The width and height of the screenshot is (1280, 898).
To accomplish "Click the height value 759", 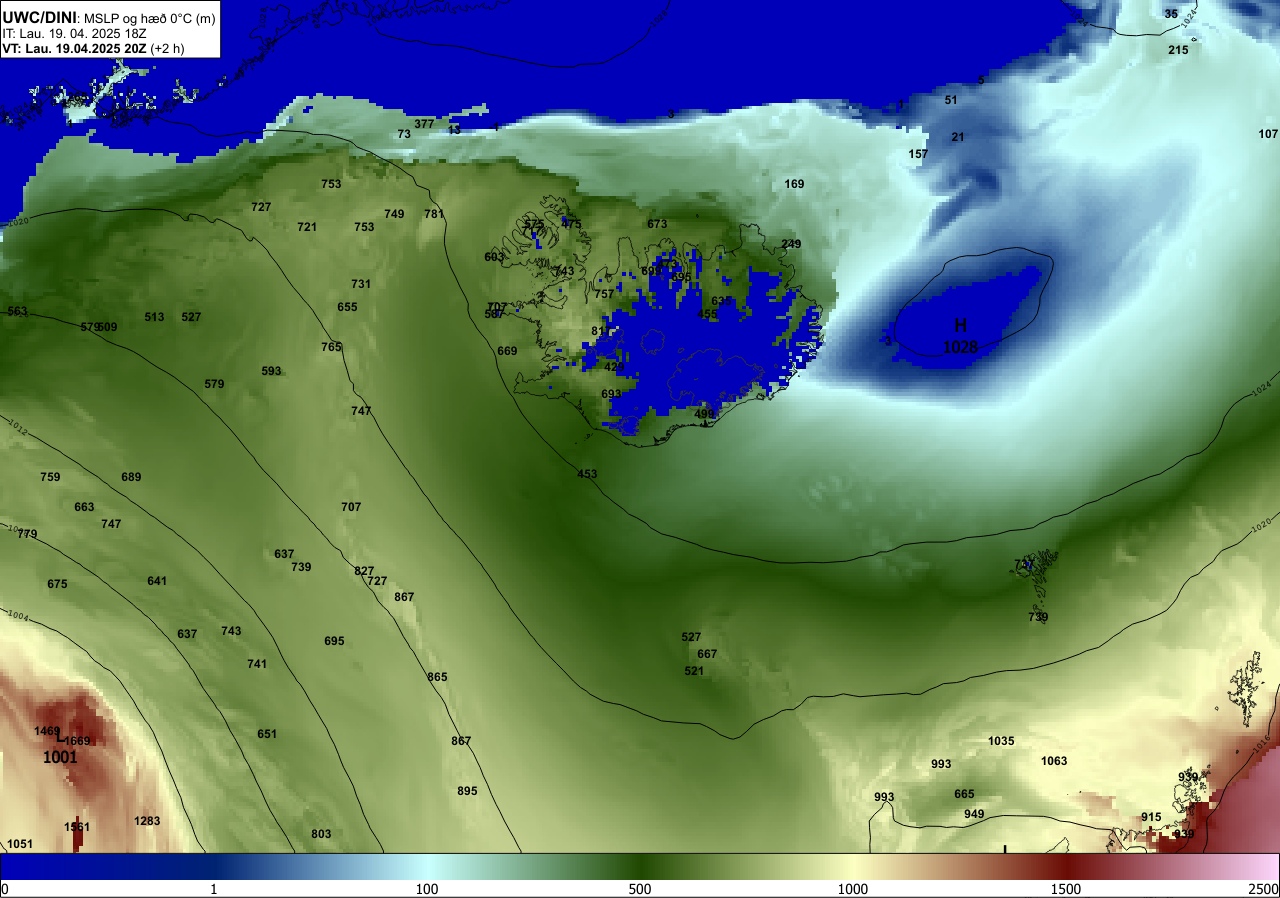I will coord(50,477).
